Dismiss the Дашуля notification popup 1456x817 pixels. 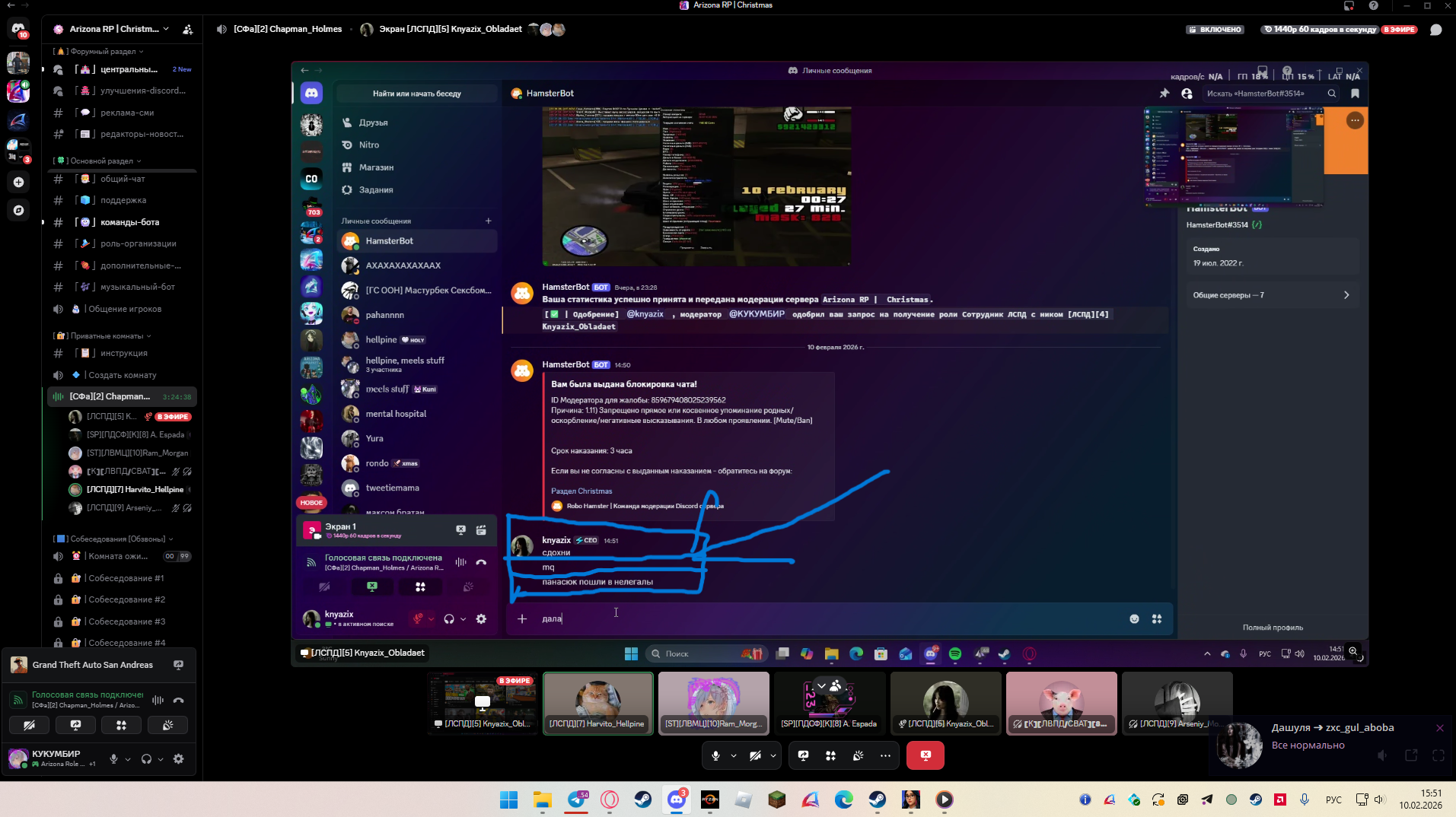(x=1439, y=728)
